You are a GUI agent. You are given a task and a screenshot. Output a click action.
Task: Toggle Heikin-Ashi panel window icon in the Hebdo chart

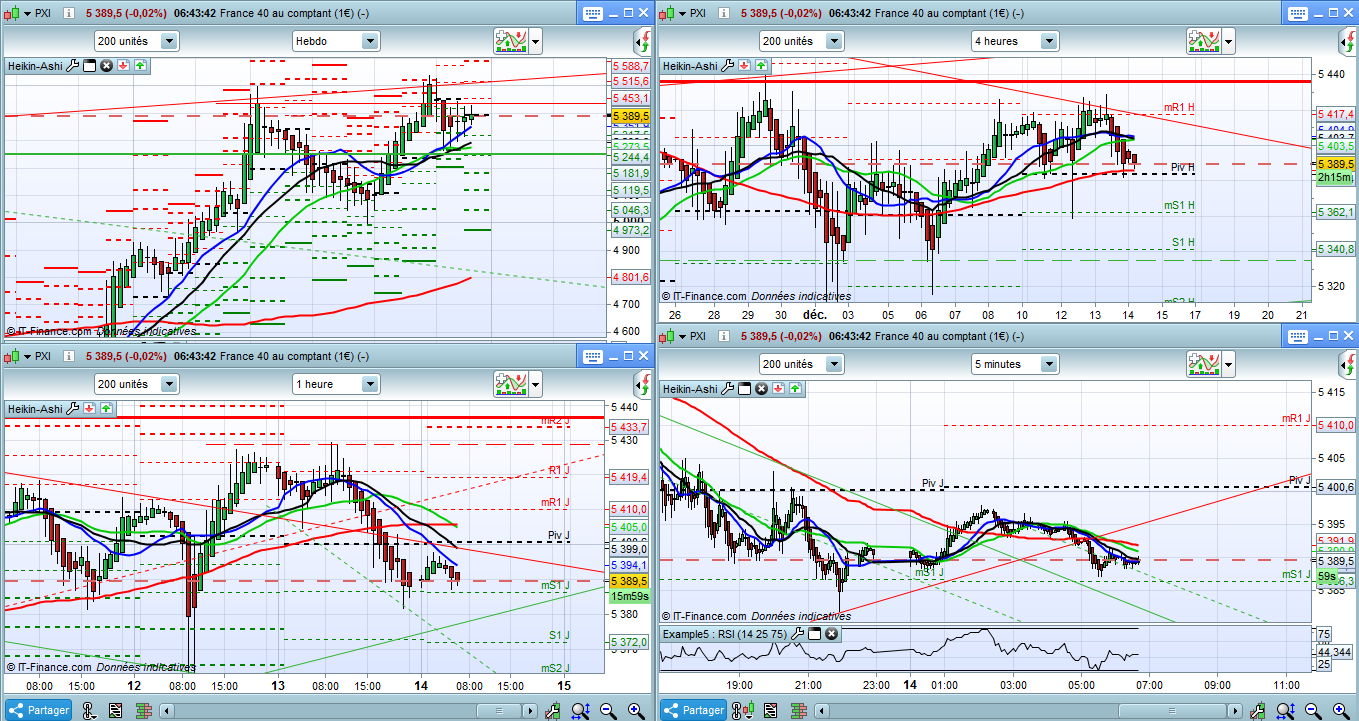(x=89, y=66)
